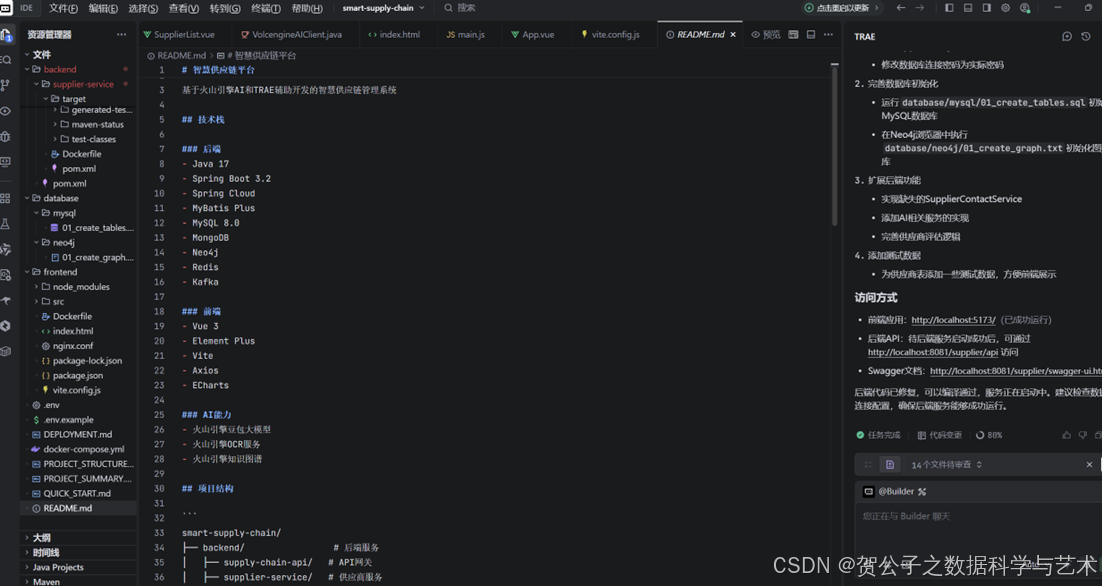
Task: Expand the maven-status folder
Action: tap(89, 124)
